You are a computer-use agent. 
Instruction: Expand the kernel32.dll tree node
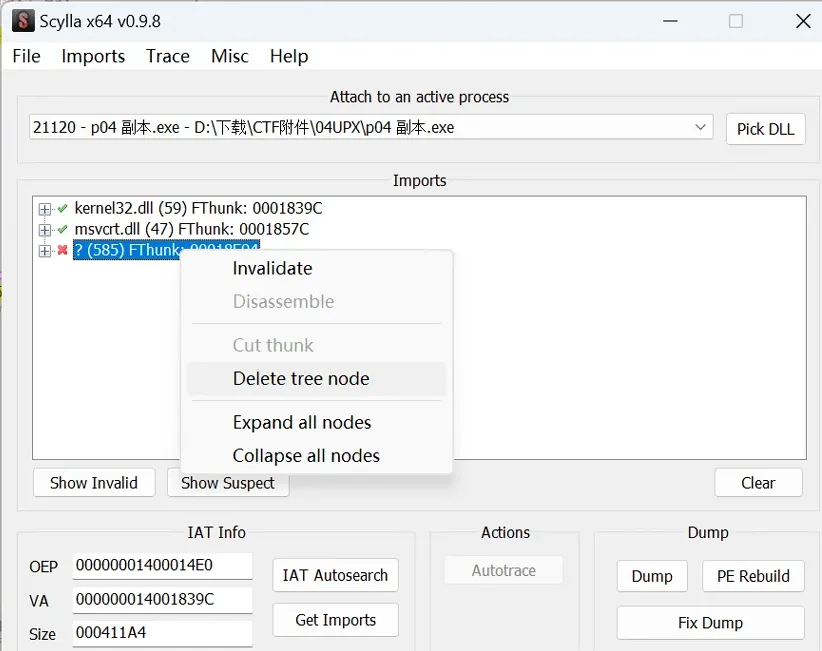pyautogui.click(x=44, y=209)
